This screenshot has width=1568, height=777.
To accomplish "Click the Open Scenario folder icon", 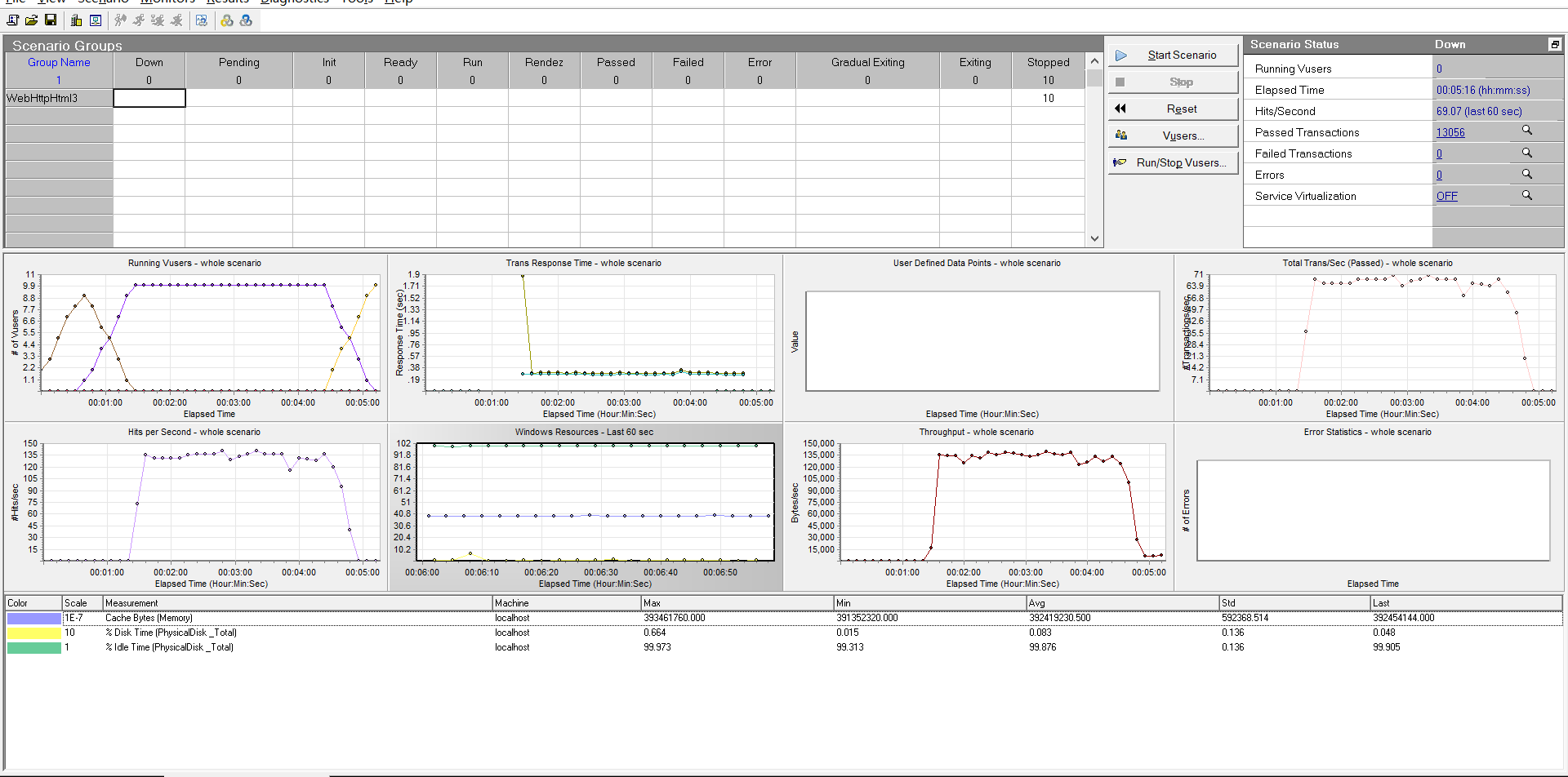I will [31, 20].
